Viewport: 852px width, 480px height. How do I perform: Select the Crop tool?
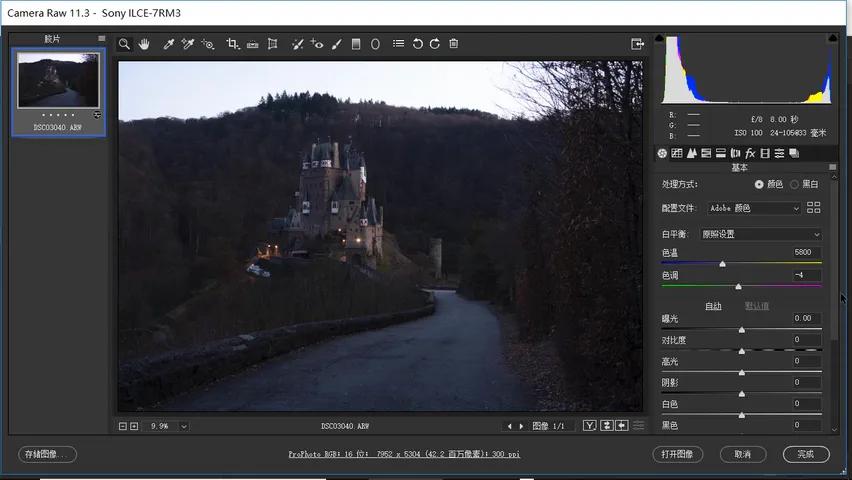pyautogui.click(x=233, y=44)
